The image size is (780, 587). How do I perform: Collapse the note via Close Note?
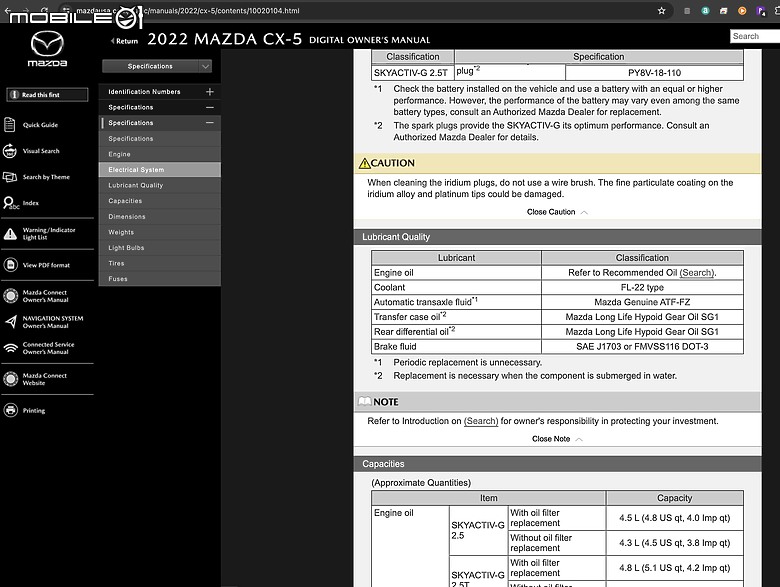click(x=557, y=439)
